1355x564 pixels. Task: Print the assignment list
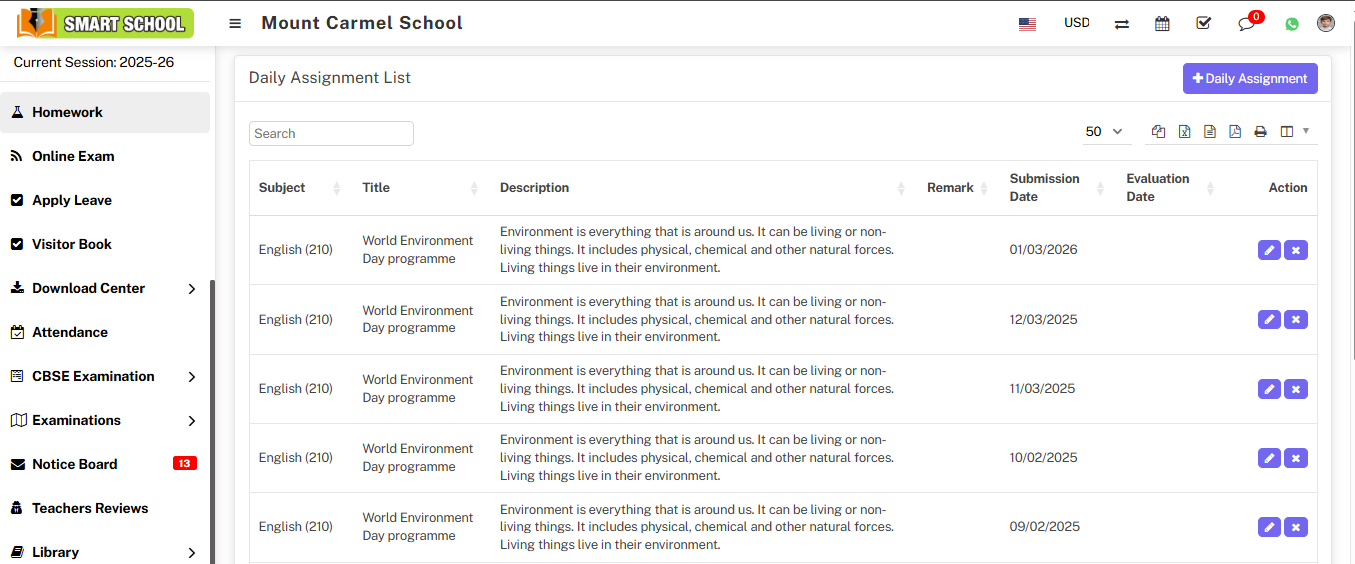1260,132
